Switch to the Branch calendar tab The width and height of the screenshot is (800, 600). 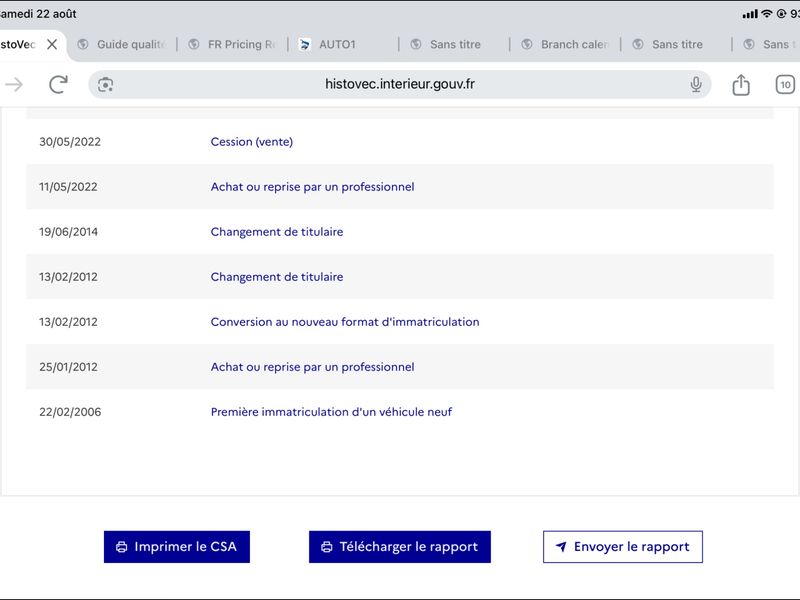coord(566,44)
